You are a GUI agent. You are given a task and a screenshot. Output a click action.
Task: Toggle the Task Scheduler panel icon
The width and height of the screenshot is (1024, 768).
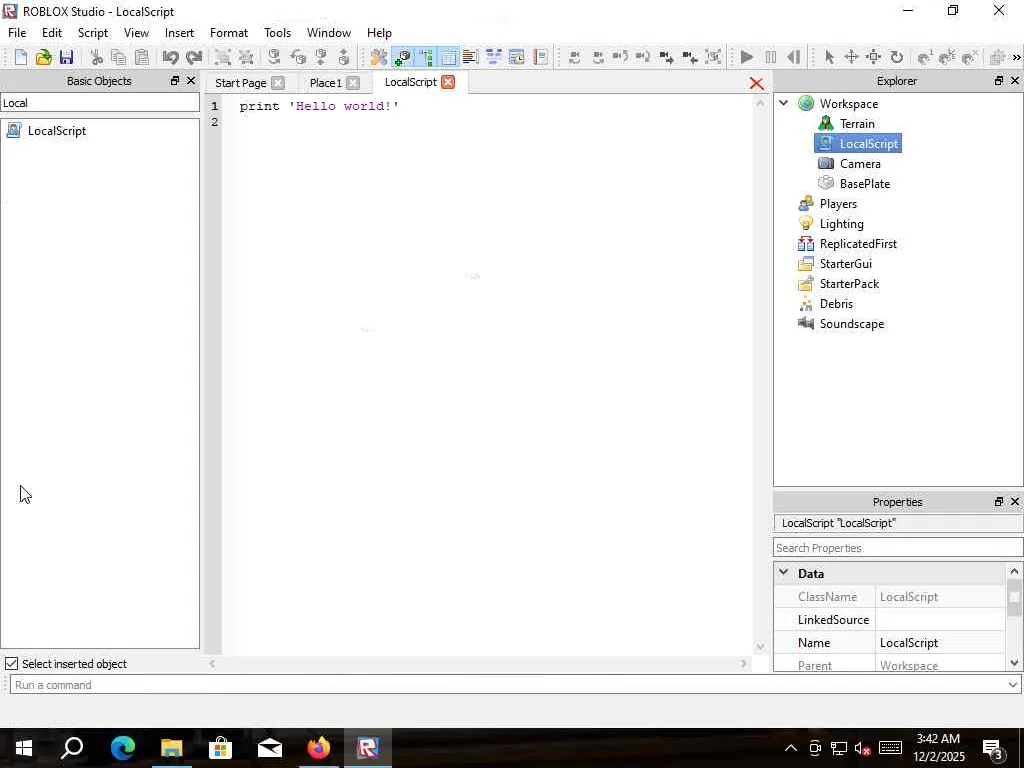click(x=517, y=57)
